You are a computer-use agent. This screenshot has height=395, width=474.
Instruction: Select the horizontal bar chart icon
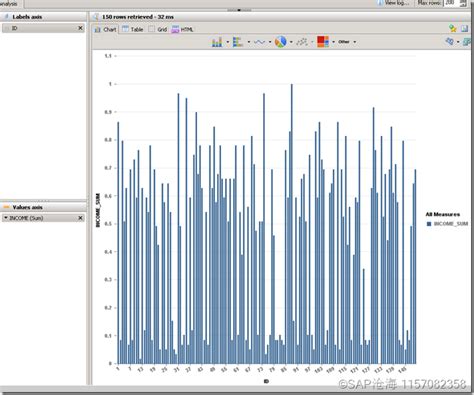[238, 42]
